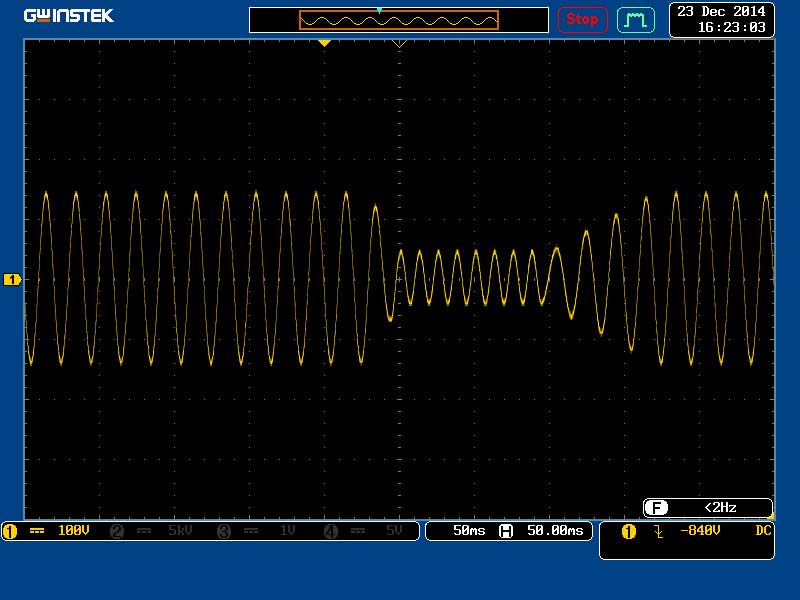Click the 50ms timebase readout
The height and width of the screenshot is (600, 800).
pyautogui.click(x=468, y=531)
